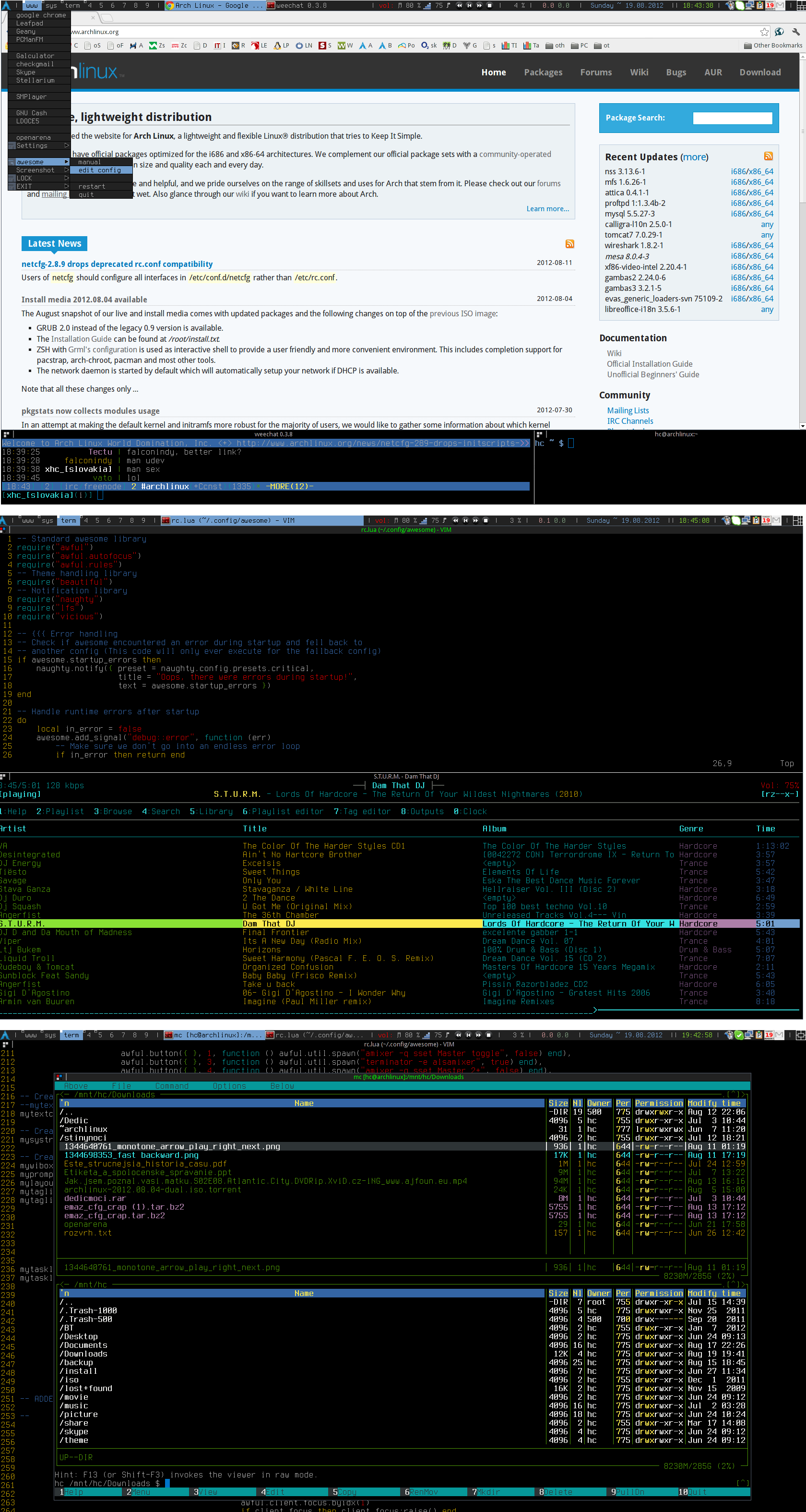Select the 'Liquid Troll' row in the cmus list

point(400,958)
